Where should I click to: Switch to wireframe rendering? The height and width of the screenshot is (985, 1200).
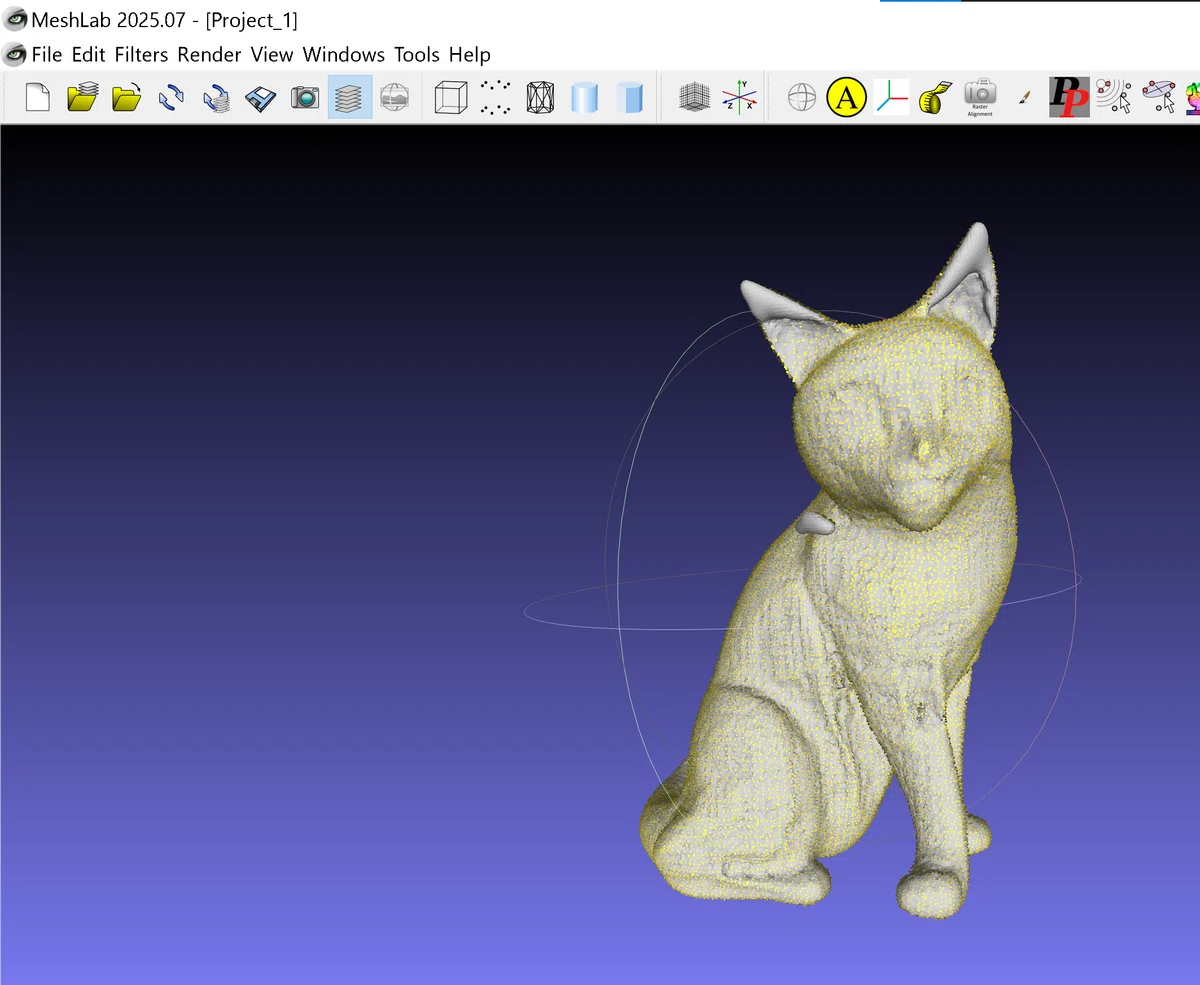[x=540, y=97]
